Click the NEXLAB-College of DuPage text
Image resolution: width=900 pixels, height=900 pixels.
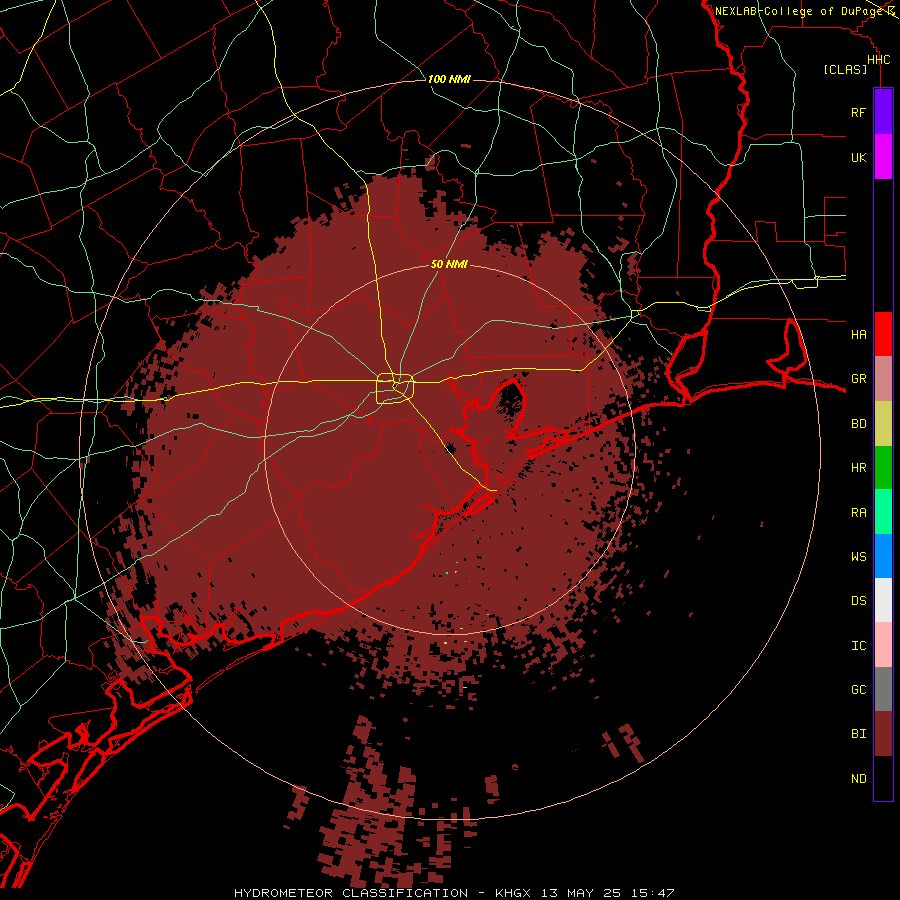tap(799, 11)
